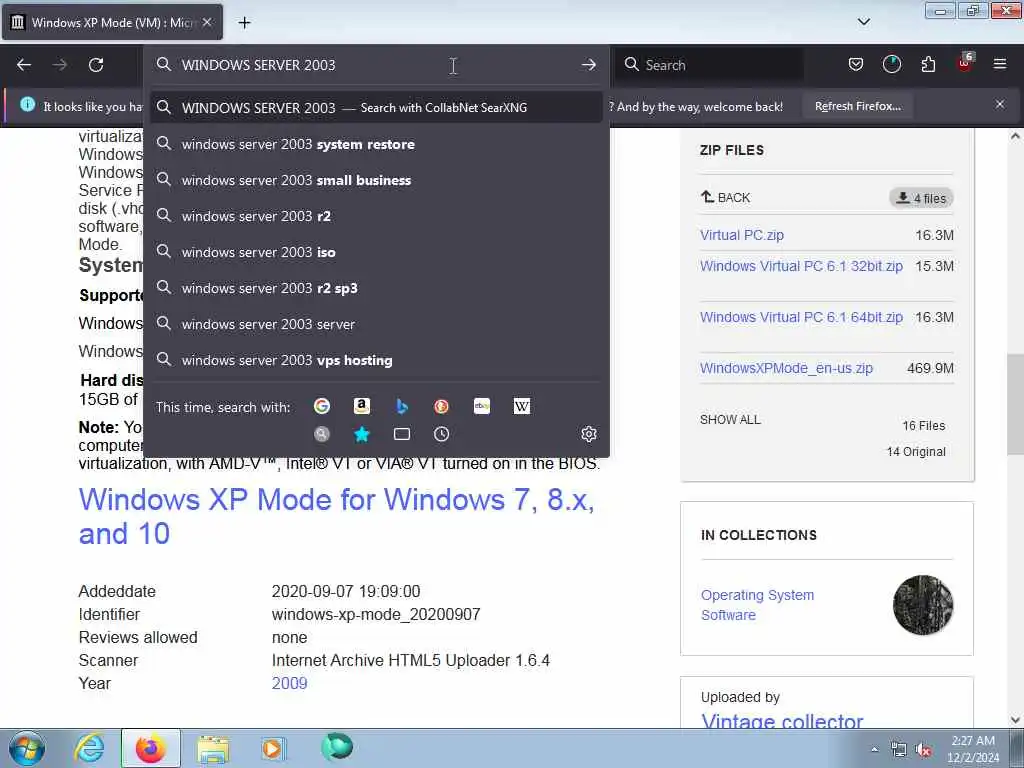Click SHOW ALL files link

pyautogui.click(x=730, y=420)
